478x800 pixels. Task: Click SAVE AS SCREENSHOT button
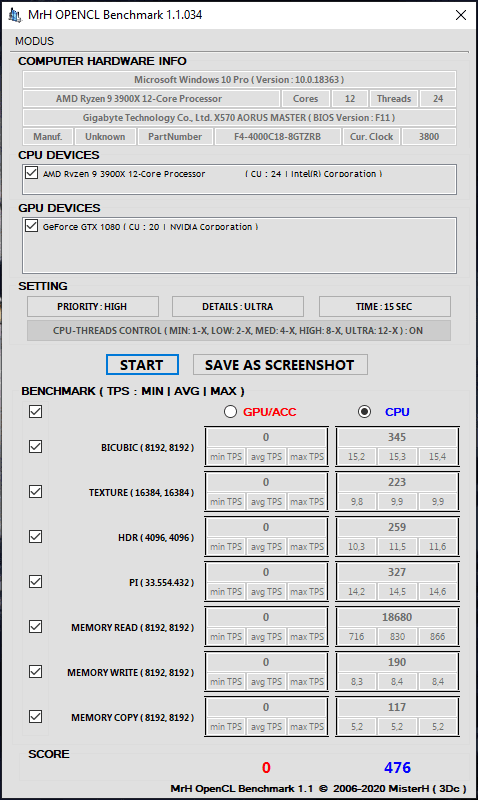280,365
